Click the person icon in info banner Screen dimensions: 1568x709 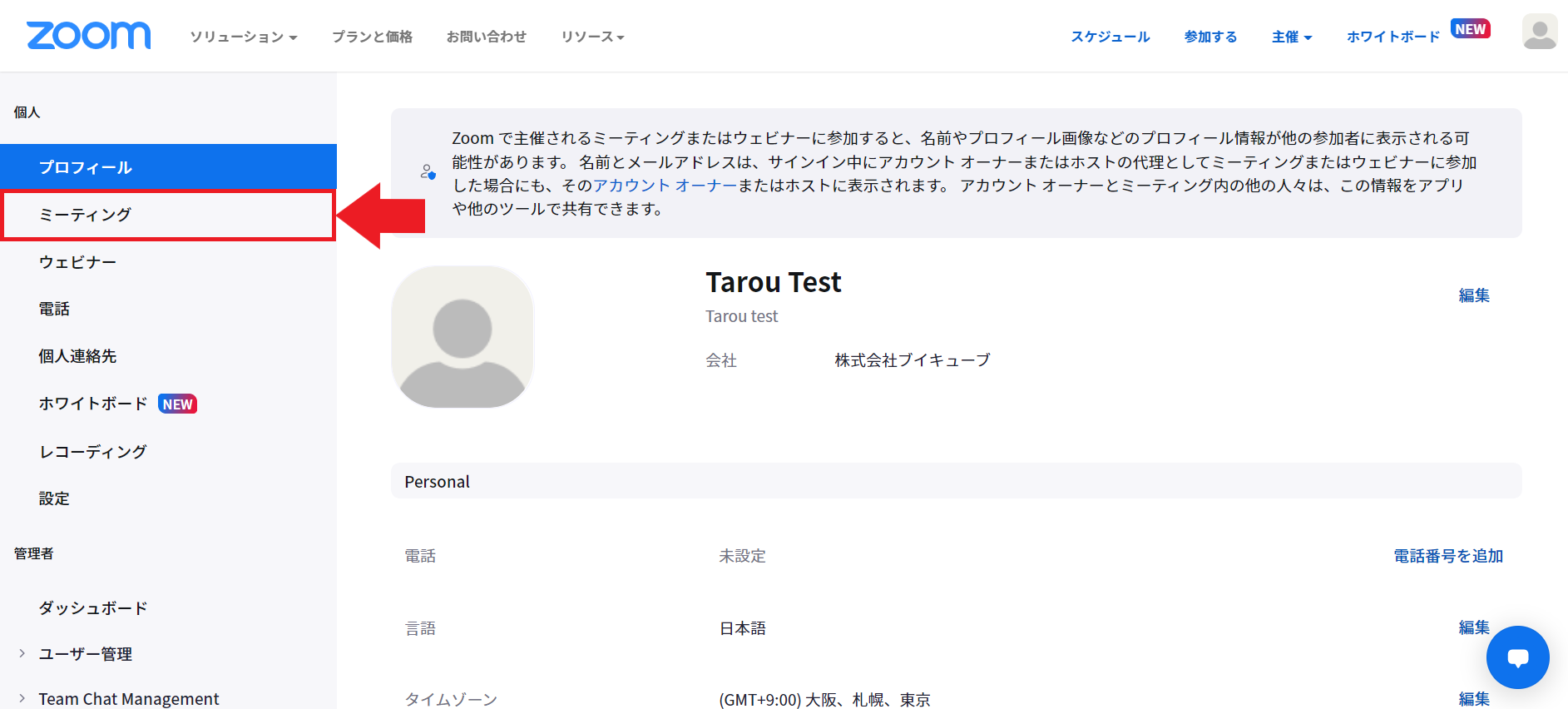point(428,172)
